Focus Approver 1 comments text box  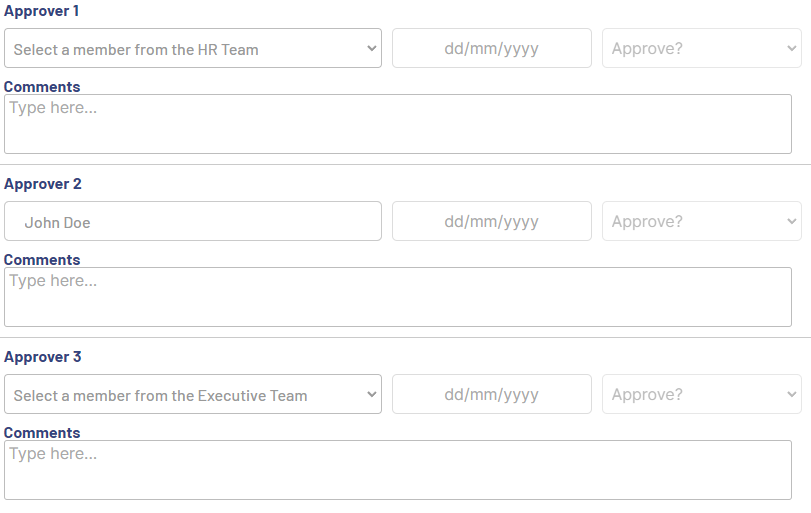click(397, 124)
